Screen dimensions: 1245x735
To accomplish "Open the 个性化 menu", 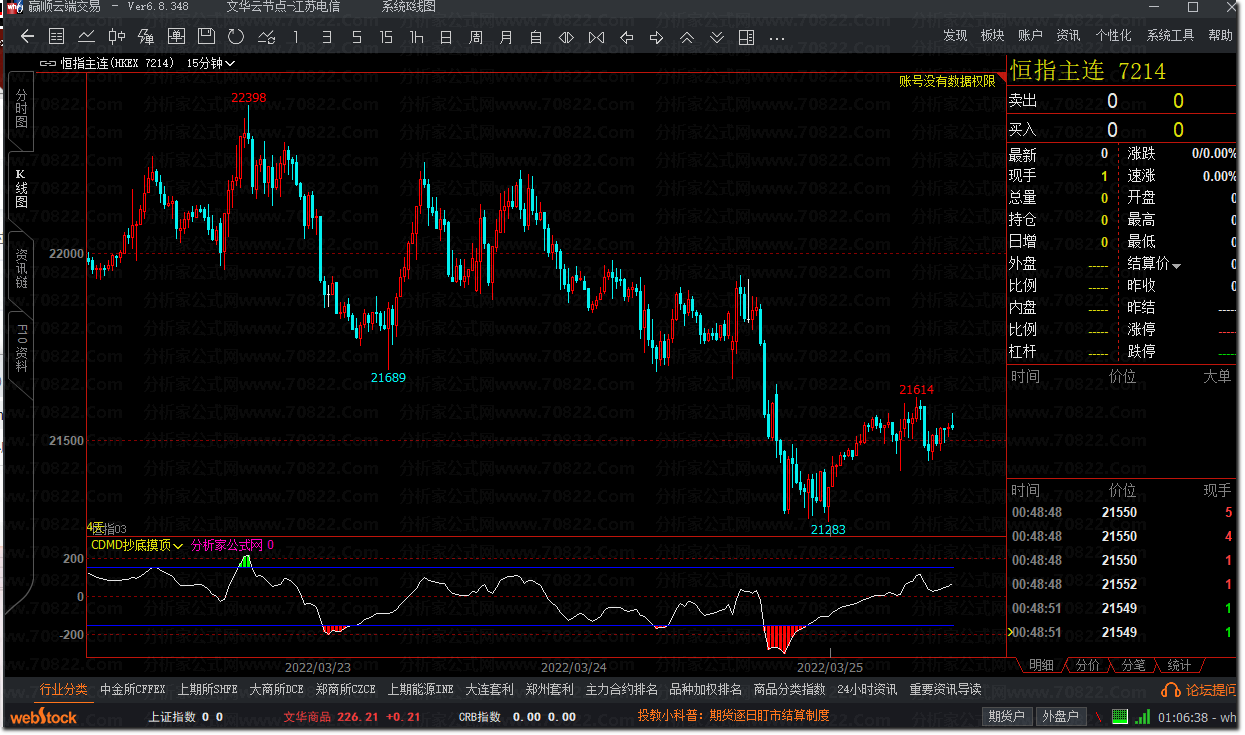I will [x=1113, y=36].
